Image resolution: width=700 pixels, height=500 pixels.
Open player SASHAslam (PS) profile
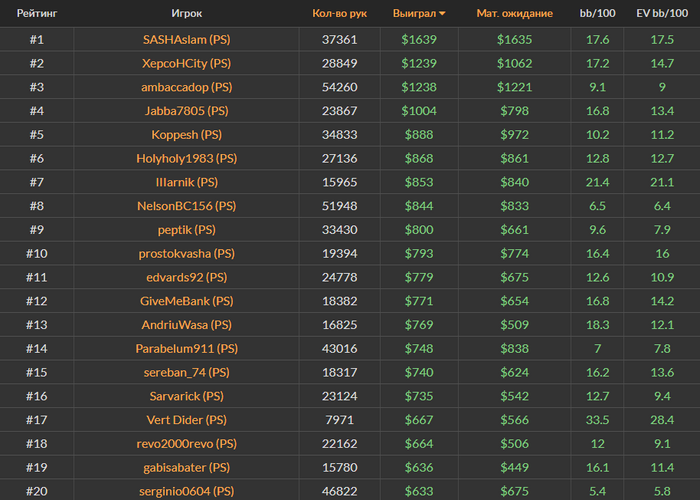pos(187,39)
